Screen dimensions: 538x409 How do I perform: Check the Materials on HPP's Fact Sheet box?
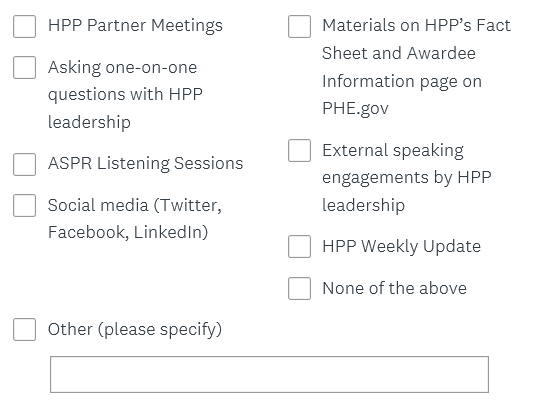300,26
